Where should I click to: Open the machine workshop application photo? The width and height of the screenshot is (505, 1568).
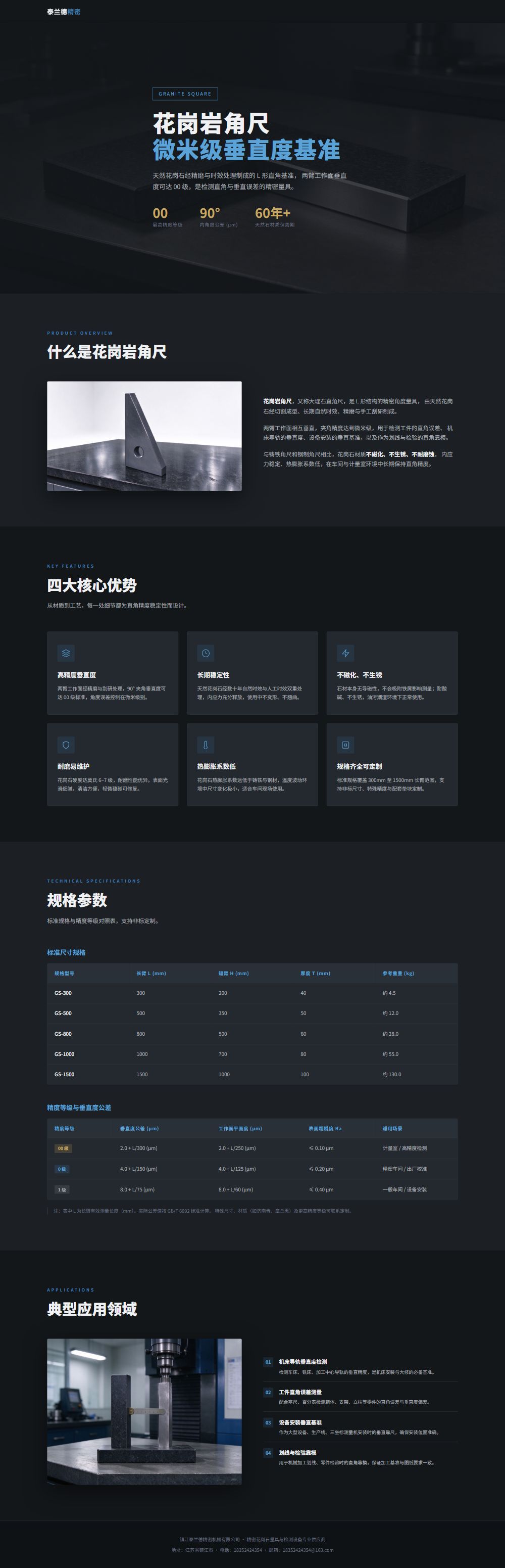[x=144, y=1412]
